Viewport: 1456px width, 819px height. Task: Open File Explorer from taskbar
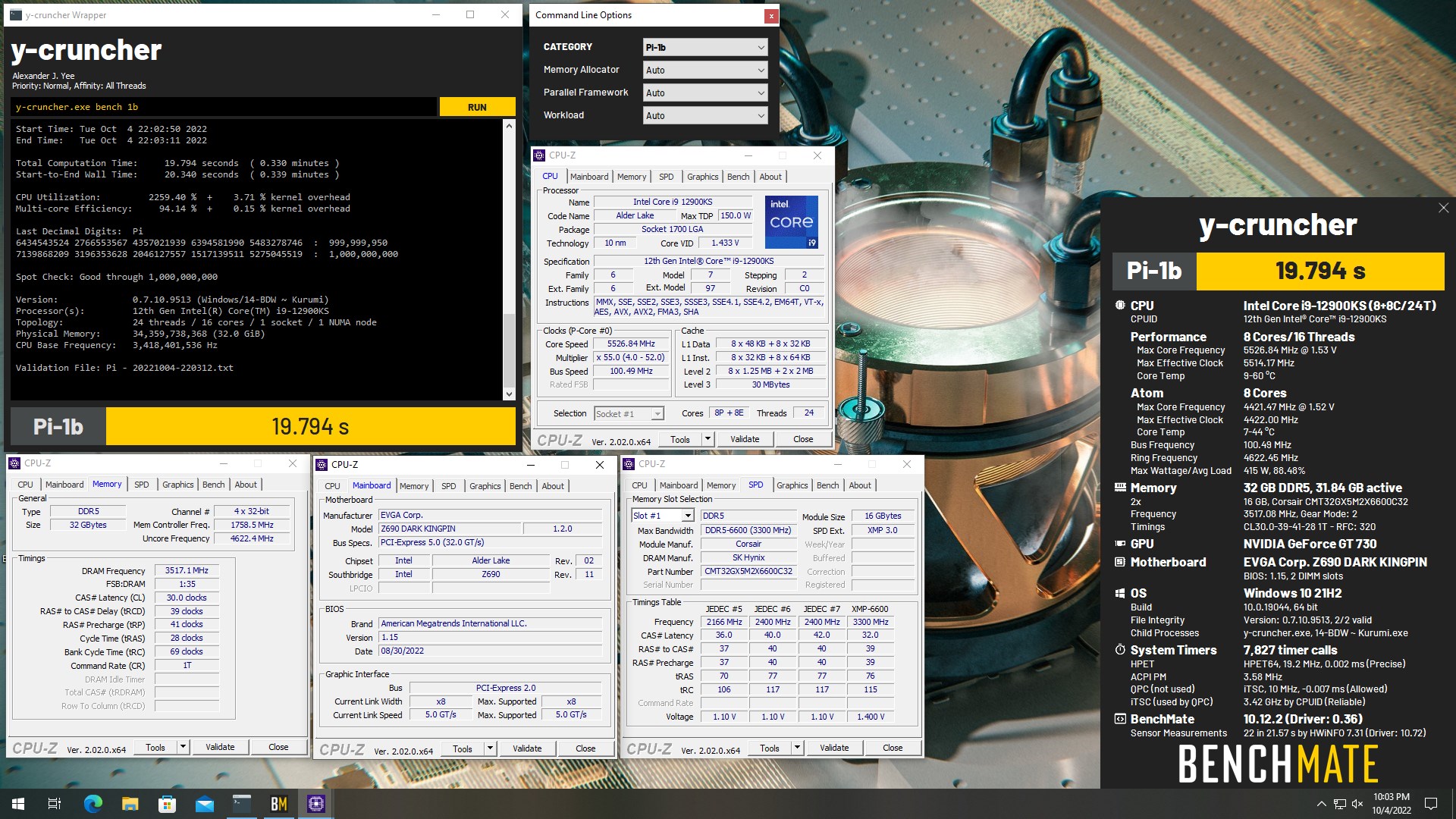coord(130,804)
